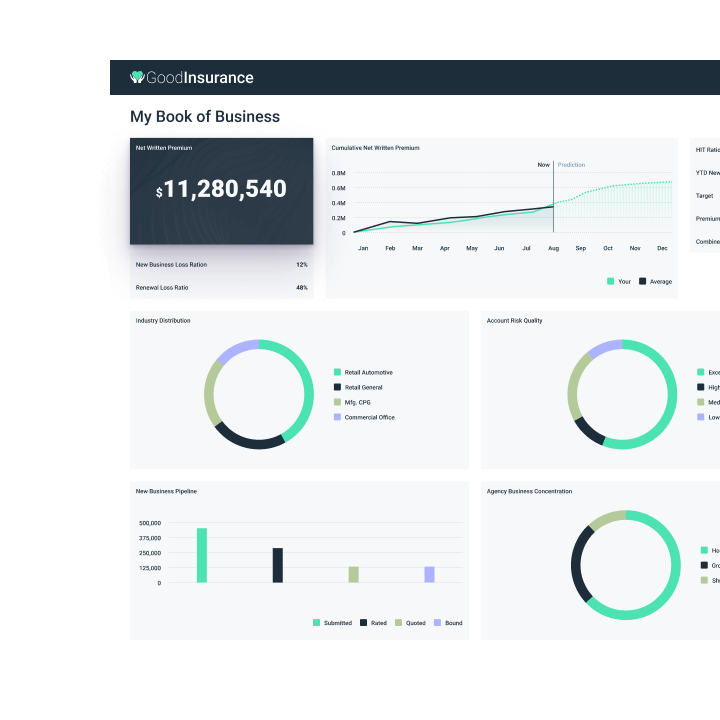Toggle the Mfg. CPG legend swatch
The width and height of the screenshot is (720, 720).
[x=338, y=402]
